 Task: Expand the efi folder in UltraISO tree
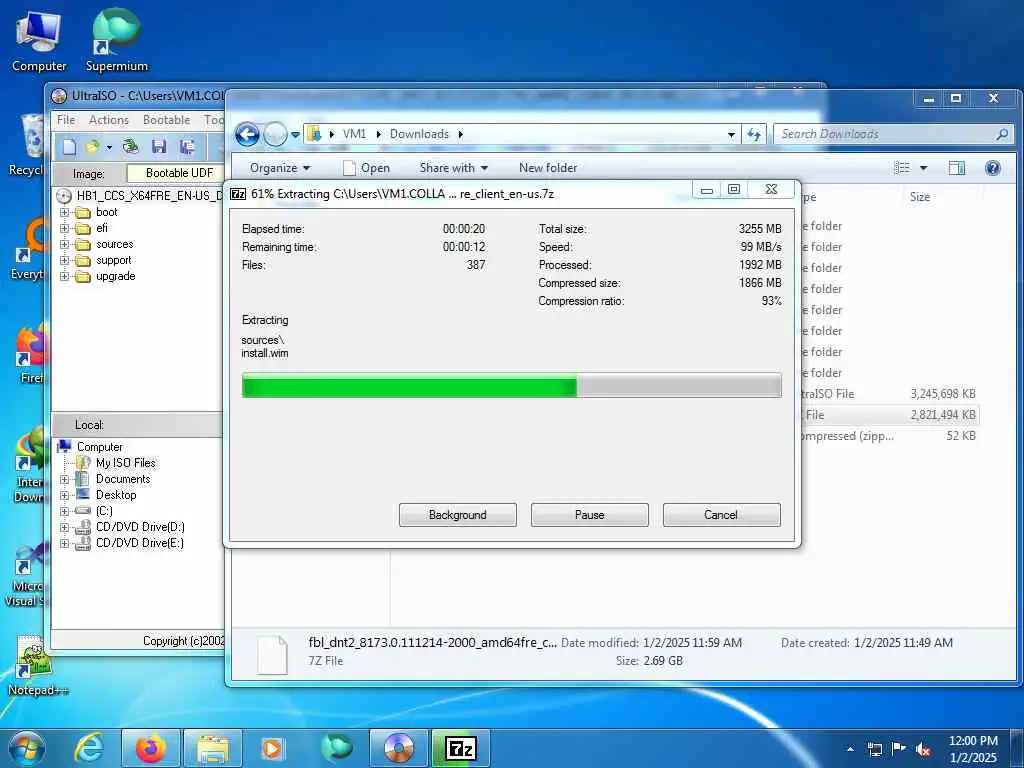pyautogui.click(x=64, y=229)
